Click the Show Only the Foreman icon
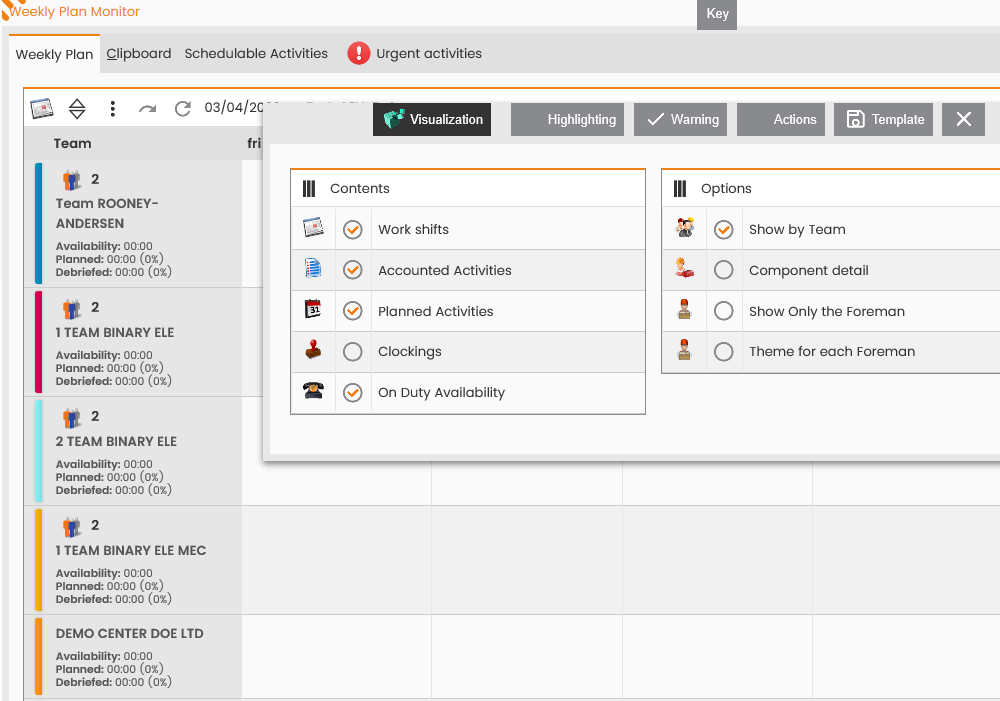 [x=685, y=309]
